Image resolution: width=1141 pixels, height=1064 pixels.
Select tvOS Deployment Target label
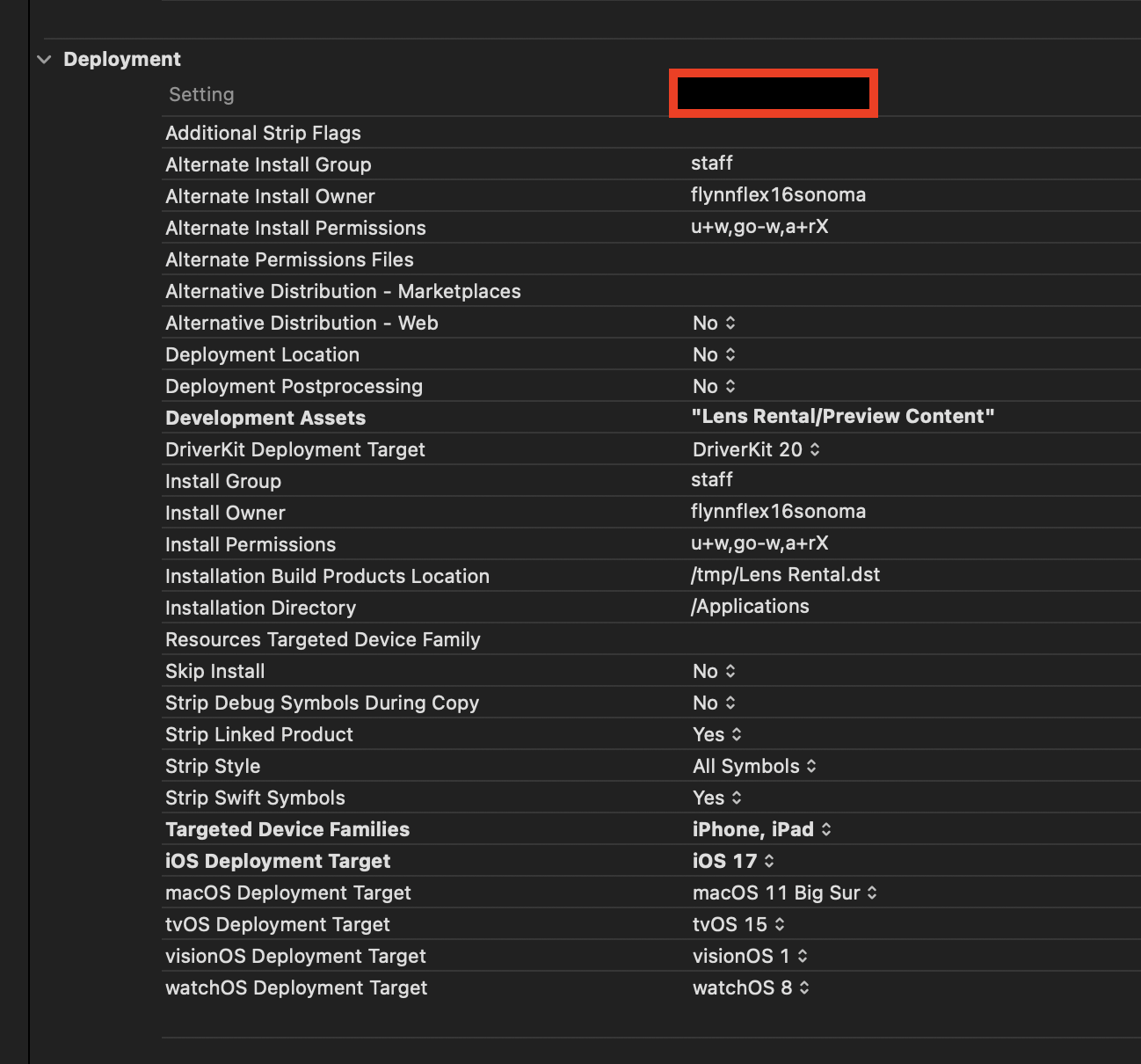pyautogui.click(x=278, y=925)
